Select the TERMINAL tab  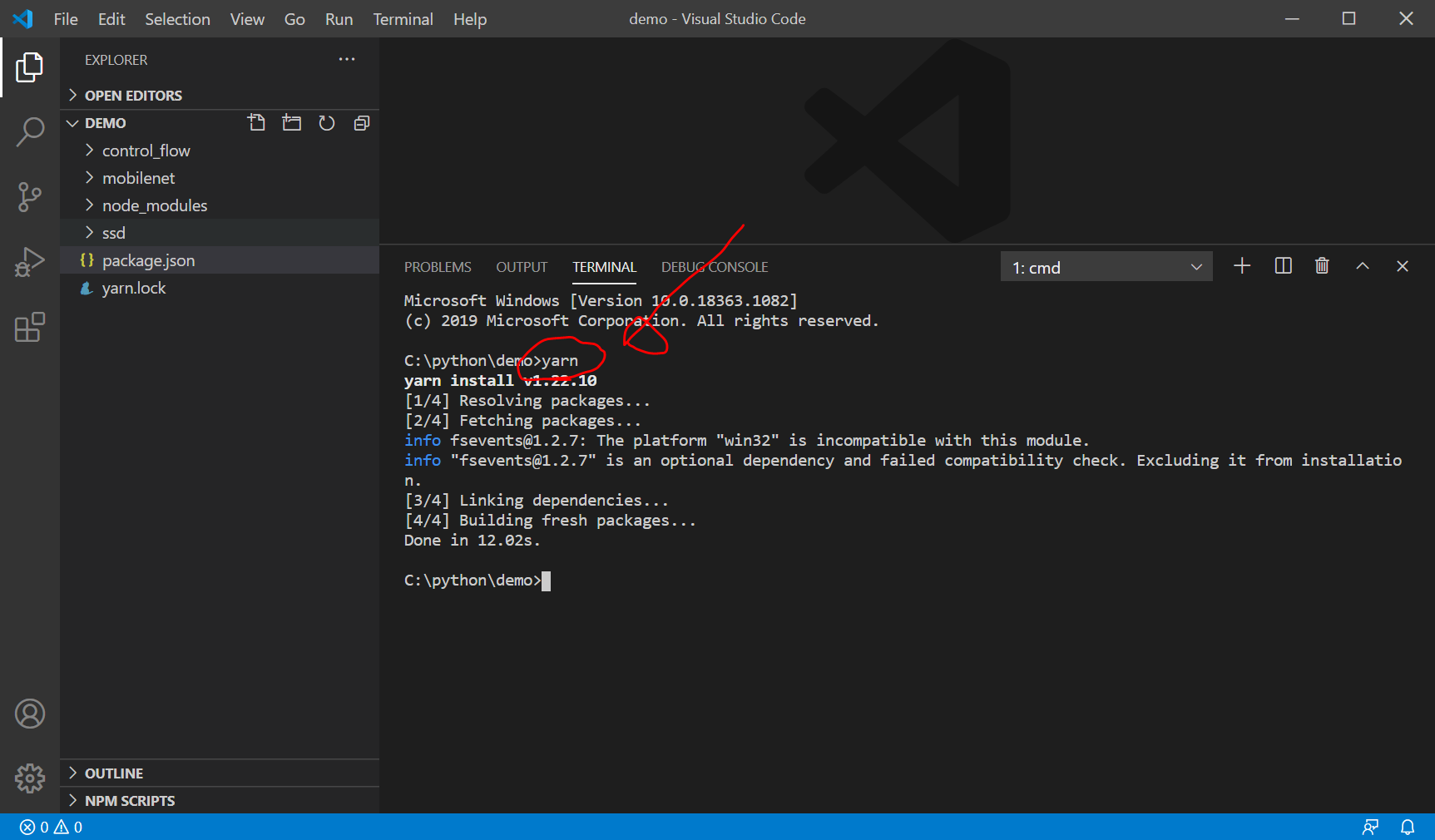[604, 267]
